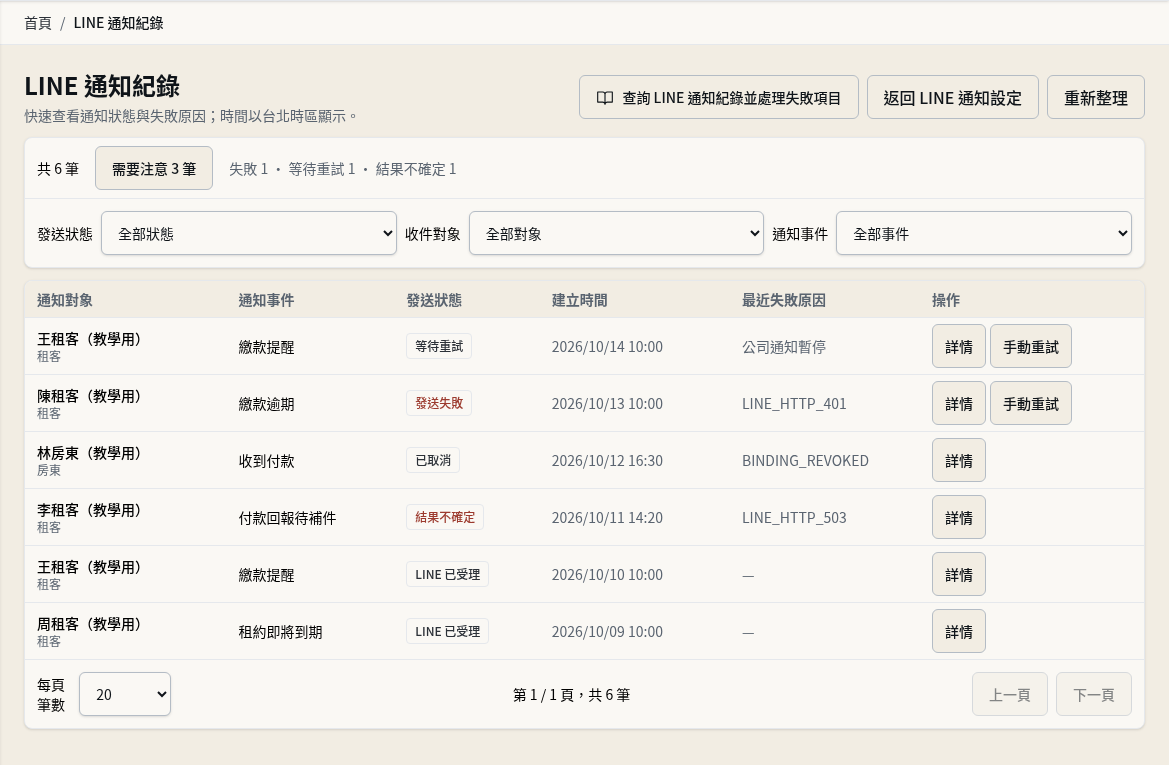1169x765 pixels.
Task: Click 手動重試 for the LINE_HTTP_401 row
Action: pyautogui.click(x=1030, y=403)
